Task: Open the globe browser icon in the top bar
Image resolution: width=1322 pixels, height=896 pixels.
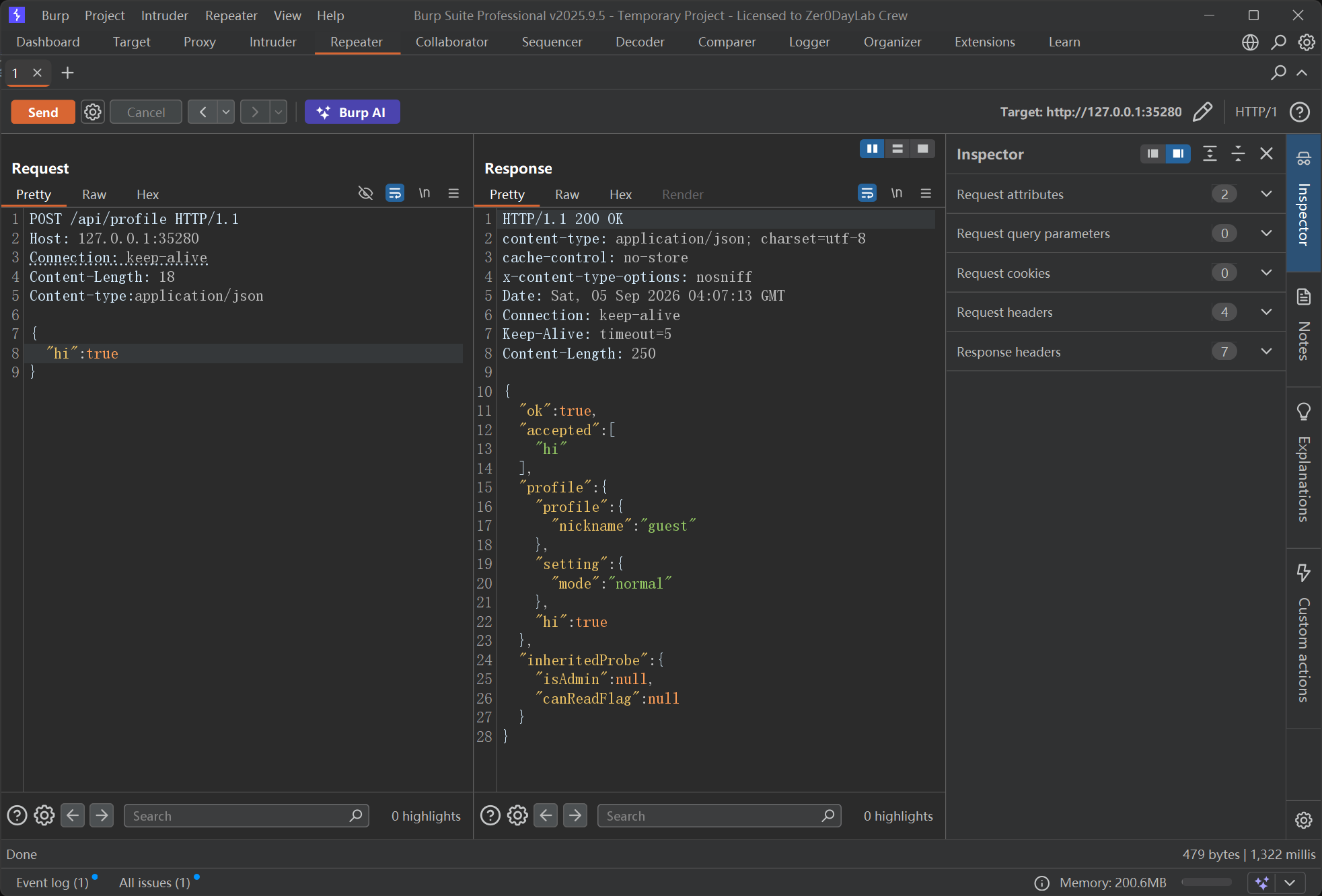Action: click(x=1250, y=42)
